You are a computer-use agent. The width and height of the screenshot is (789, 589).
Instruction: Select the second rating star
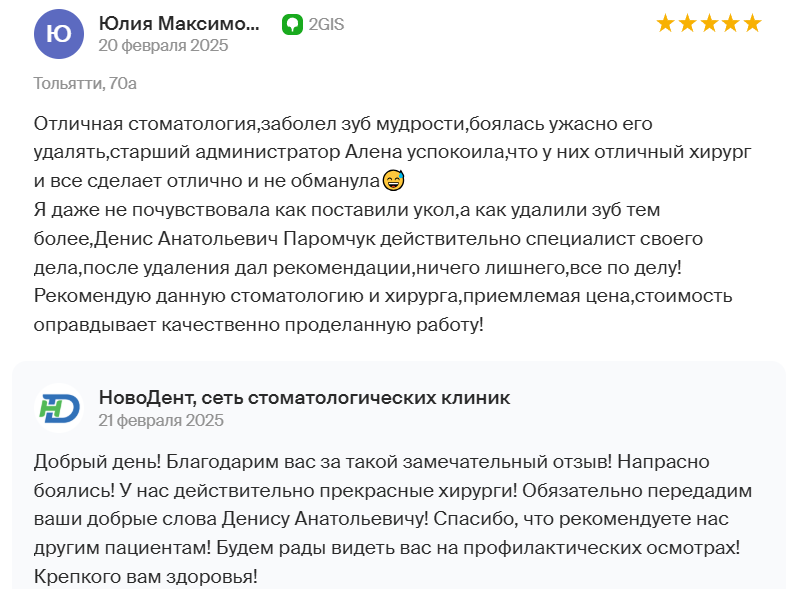pos(687,24)
